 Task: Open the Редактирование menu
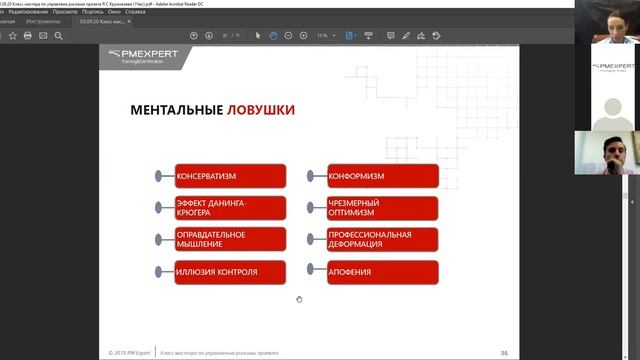coord(28,12)
